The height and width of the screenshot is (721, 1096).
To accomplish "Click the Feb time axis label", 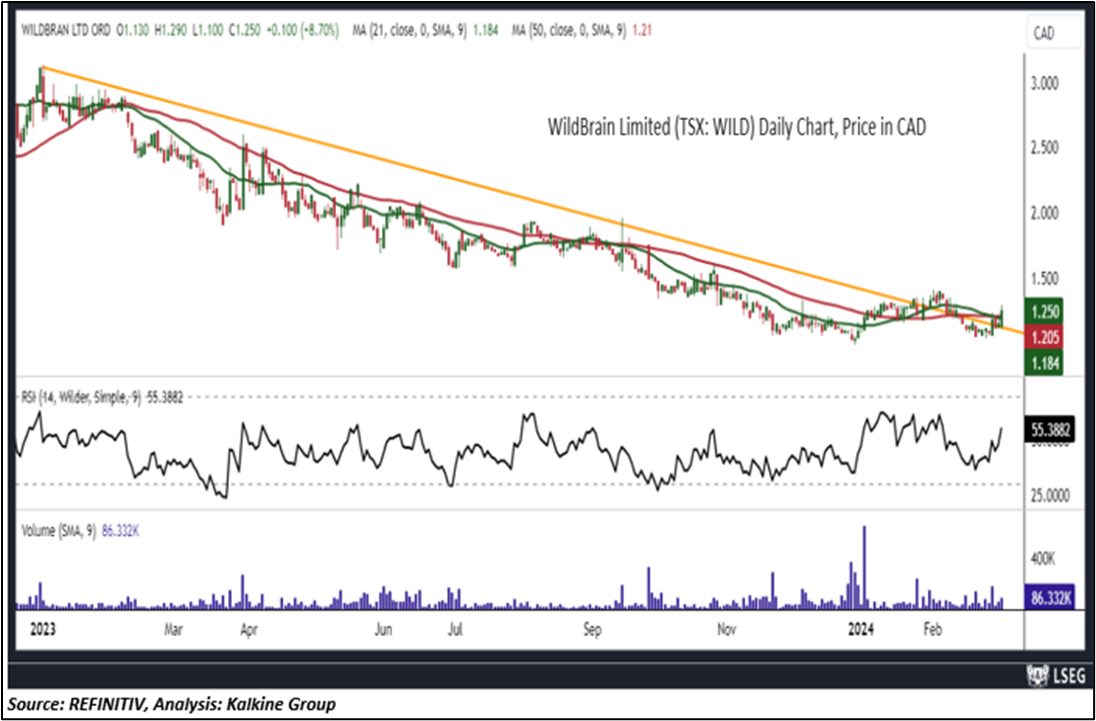I will click(x=931, y=629).
